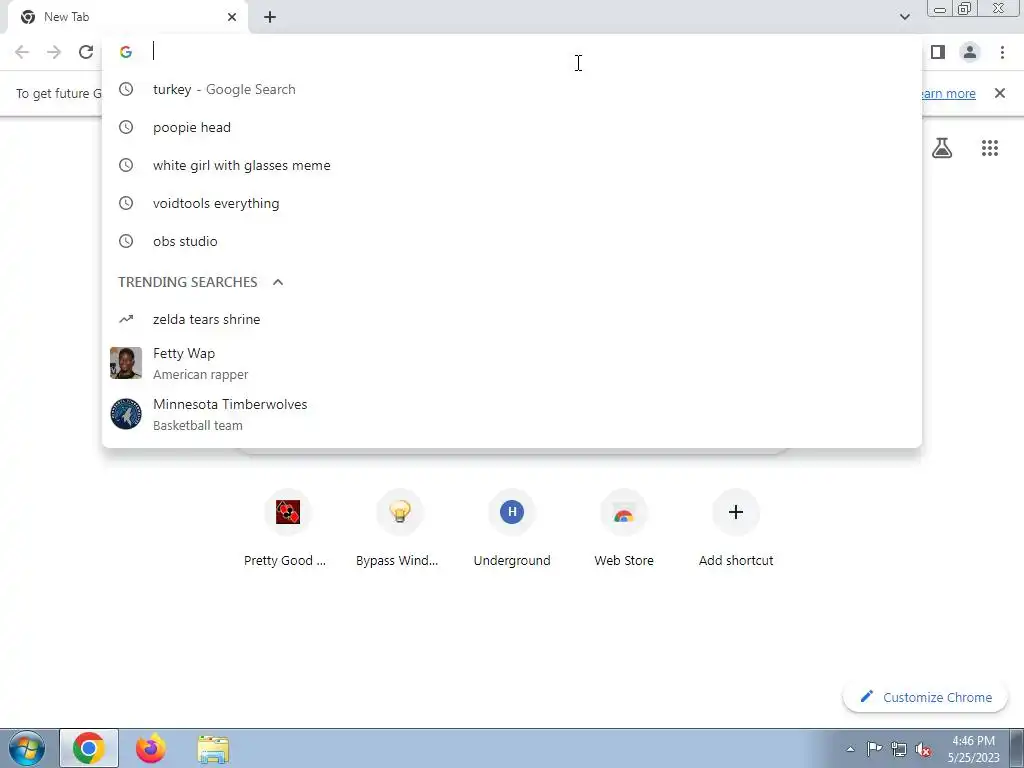Open the taskbar clock and date
The height and width of the screenshot is (768, 1024).
click(974, 749)
